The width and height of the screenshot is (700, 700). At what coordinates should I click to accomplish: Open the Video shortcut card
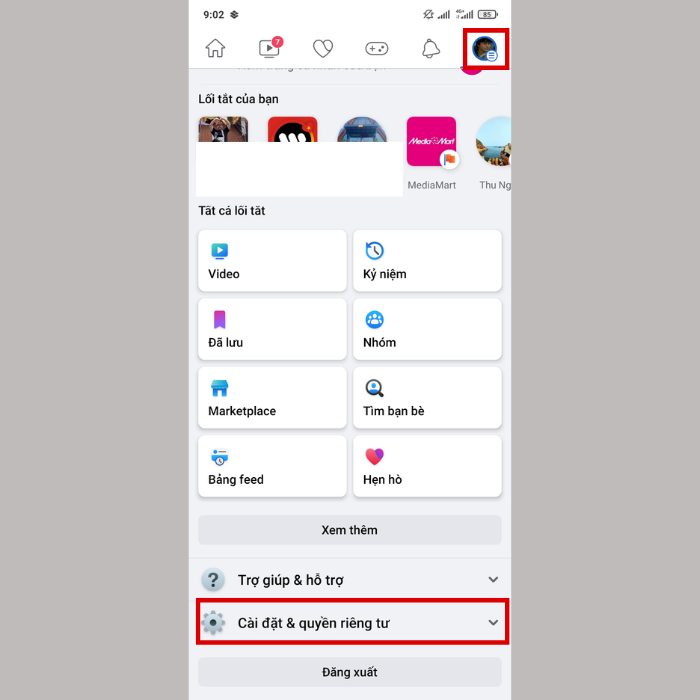click(272, 261)
